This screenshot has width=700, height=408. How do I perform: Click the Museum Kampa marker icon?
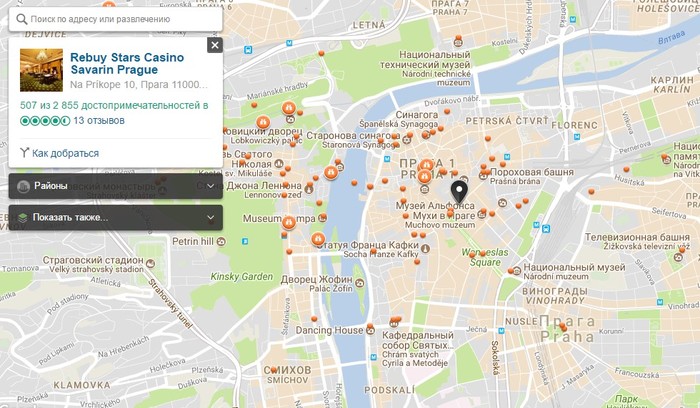coord(322,218)
